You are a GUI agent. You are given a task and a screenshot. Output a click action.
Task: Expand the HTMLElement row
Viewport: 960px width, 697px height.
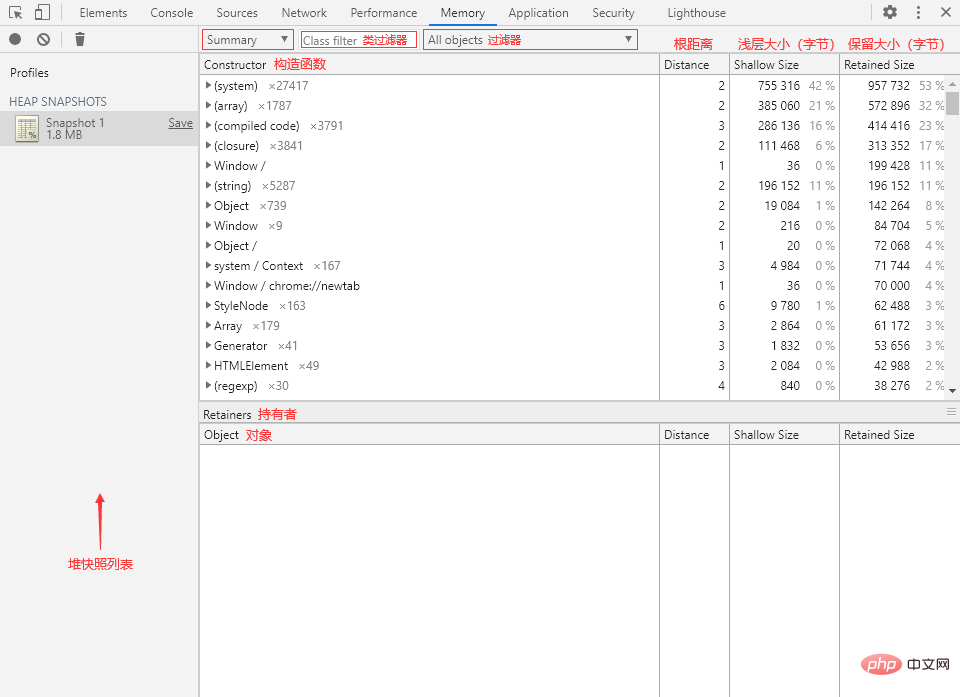pyautogui.click(x=208, y=366)
